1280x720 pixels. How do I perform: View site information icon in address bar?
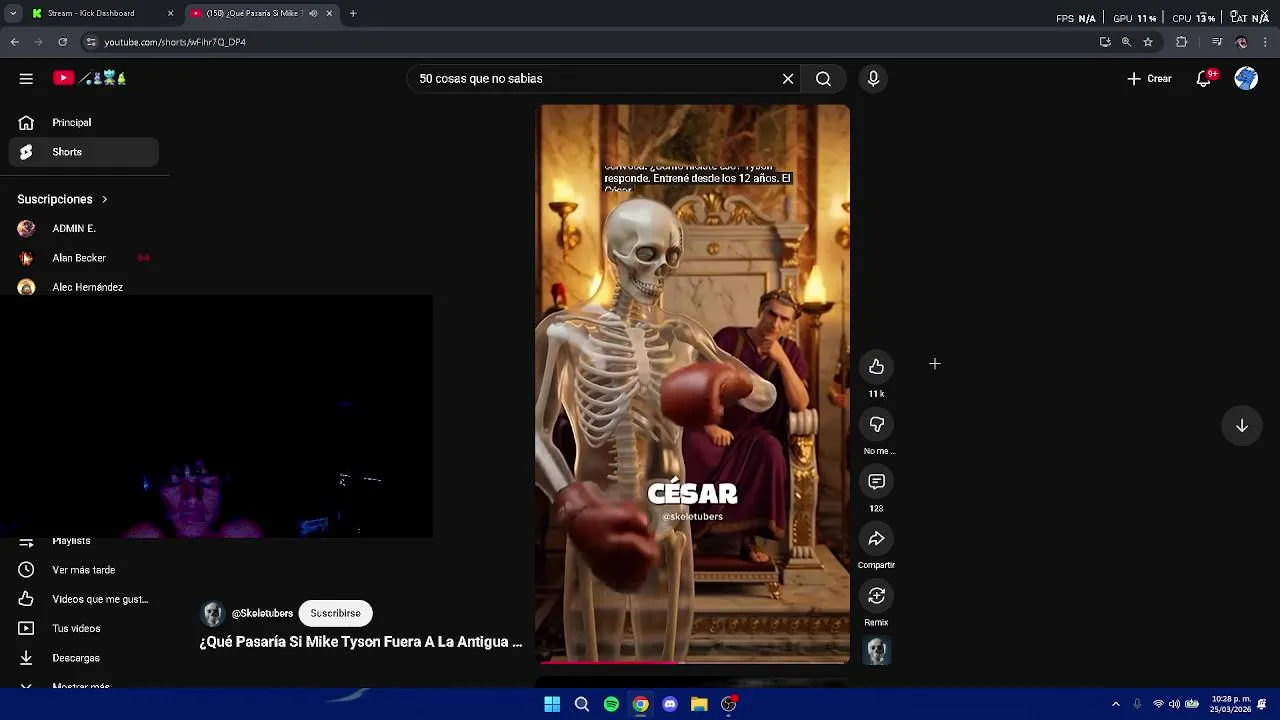[91, 42]
